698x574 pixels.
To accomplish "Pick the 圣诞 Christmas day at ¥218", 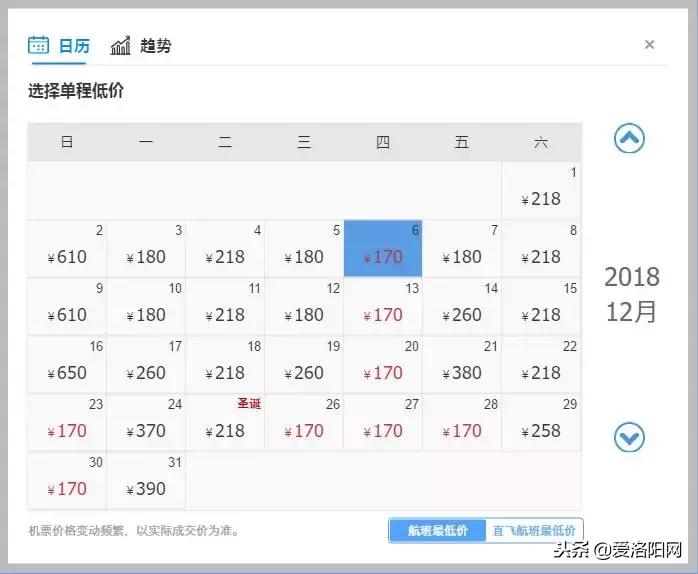I will pyautogui.click(x=225, y=422).
